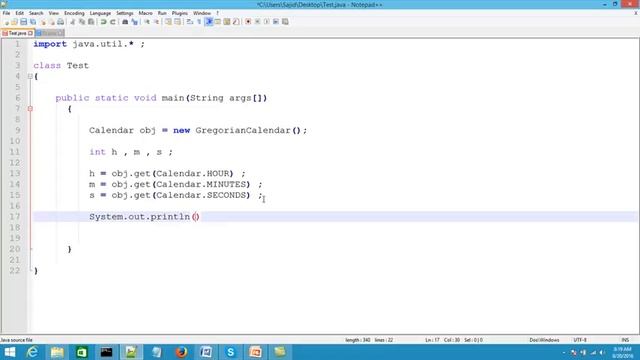Place cursor on 'import java.util.*' line

(x=89, y=44)
